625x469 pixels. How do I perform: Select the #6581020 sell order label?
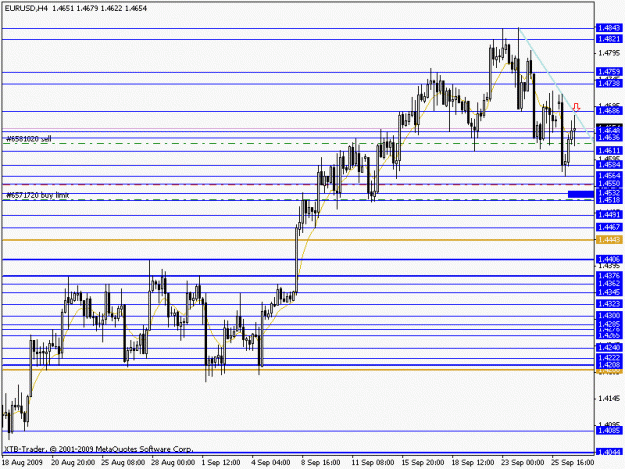click(29, 139)
